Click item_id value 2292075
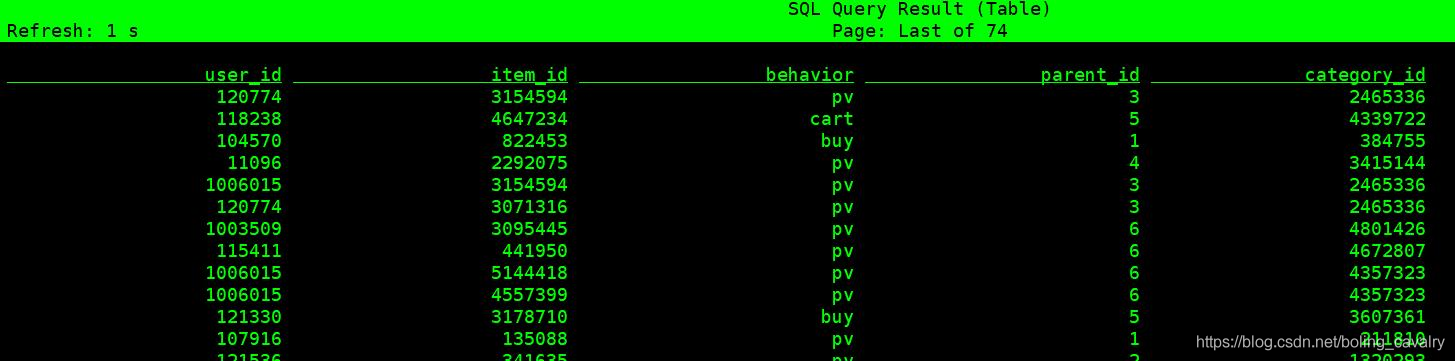1455x361 pixels. coord(529,163)
